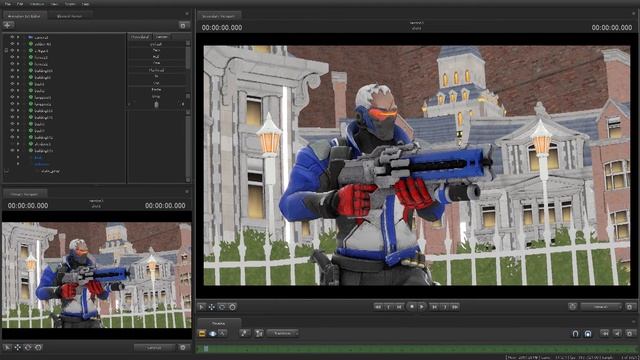Adjust the preset slider handle
The width and height of the screenshot is (640, 360).
[156, 105]
